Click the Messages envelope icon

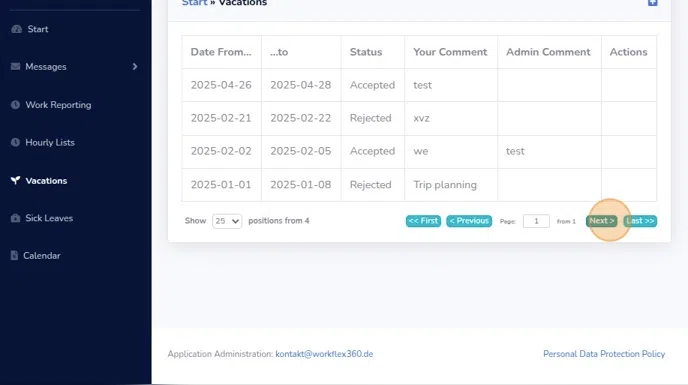coord(15,67)
